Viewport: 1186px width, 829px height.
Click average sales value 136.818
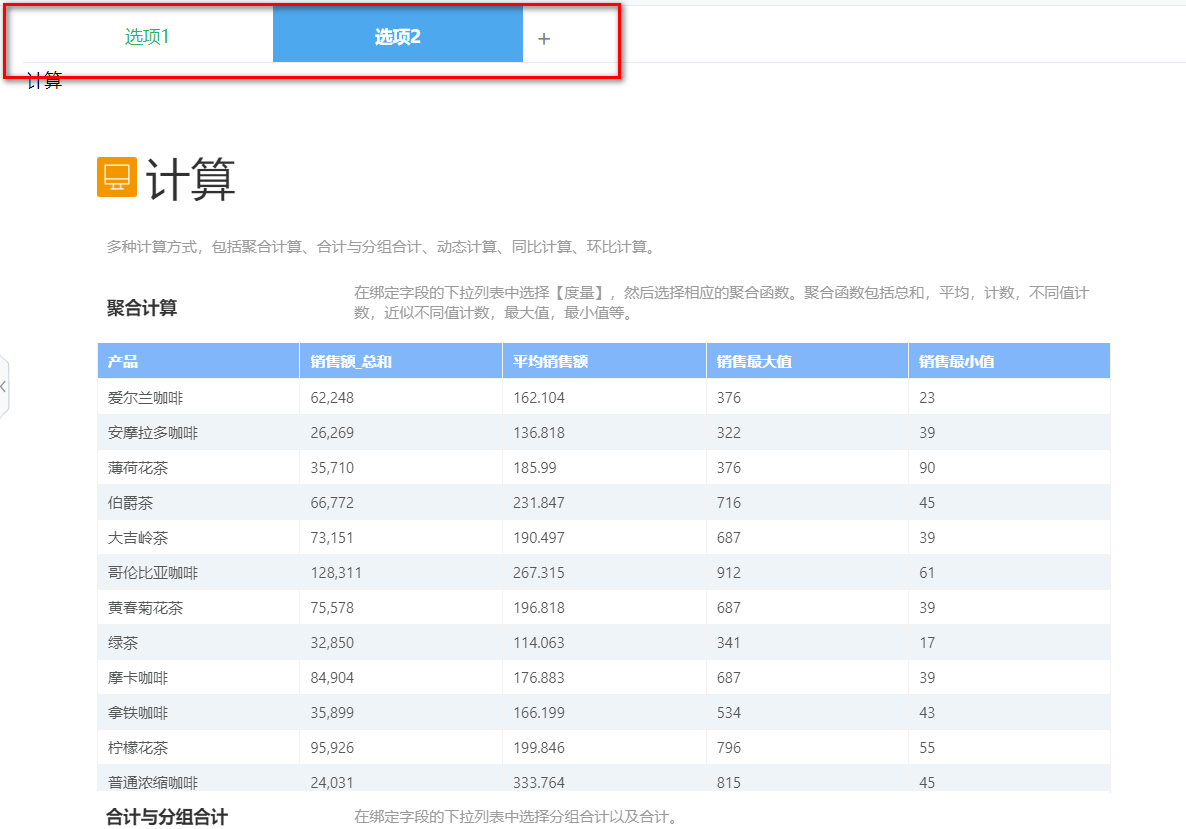[x=539, y=433]
